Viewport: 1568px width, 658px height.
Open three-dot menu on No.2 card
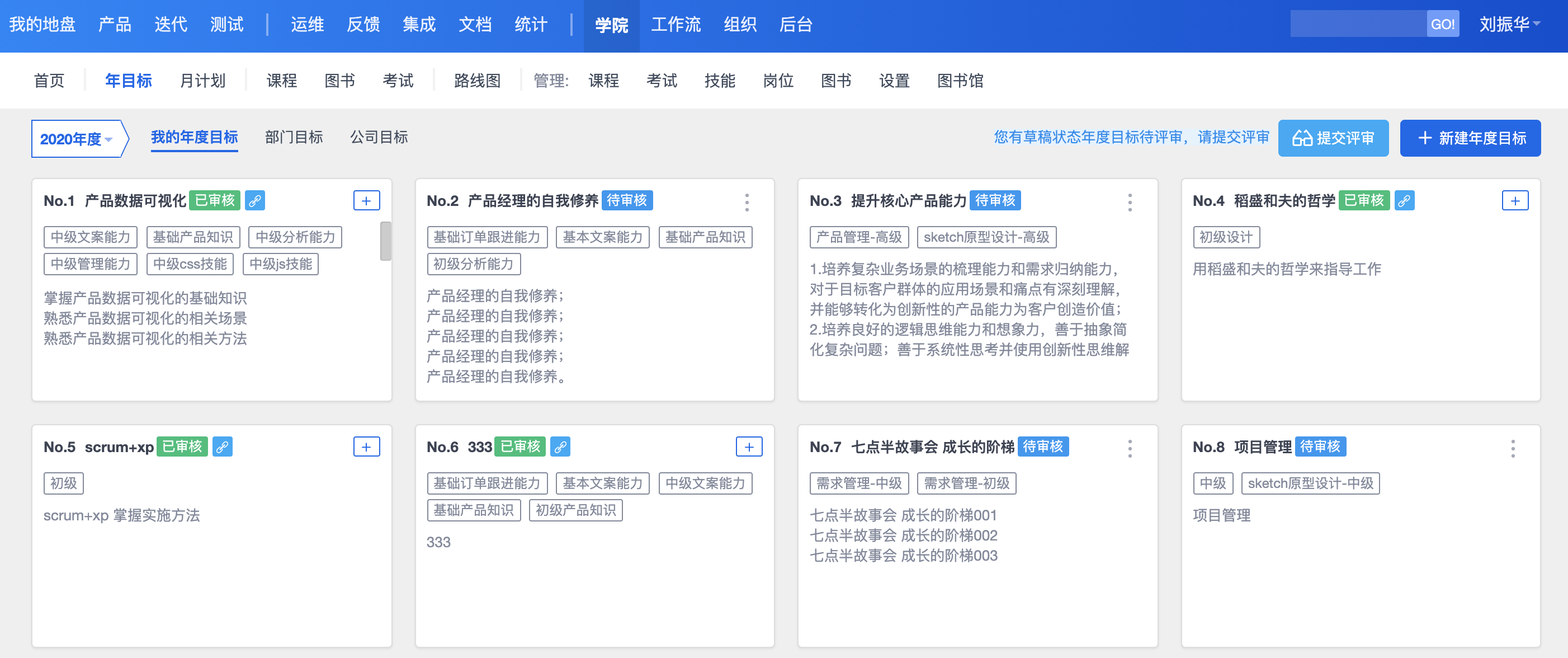(747, 203)
